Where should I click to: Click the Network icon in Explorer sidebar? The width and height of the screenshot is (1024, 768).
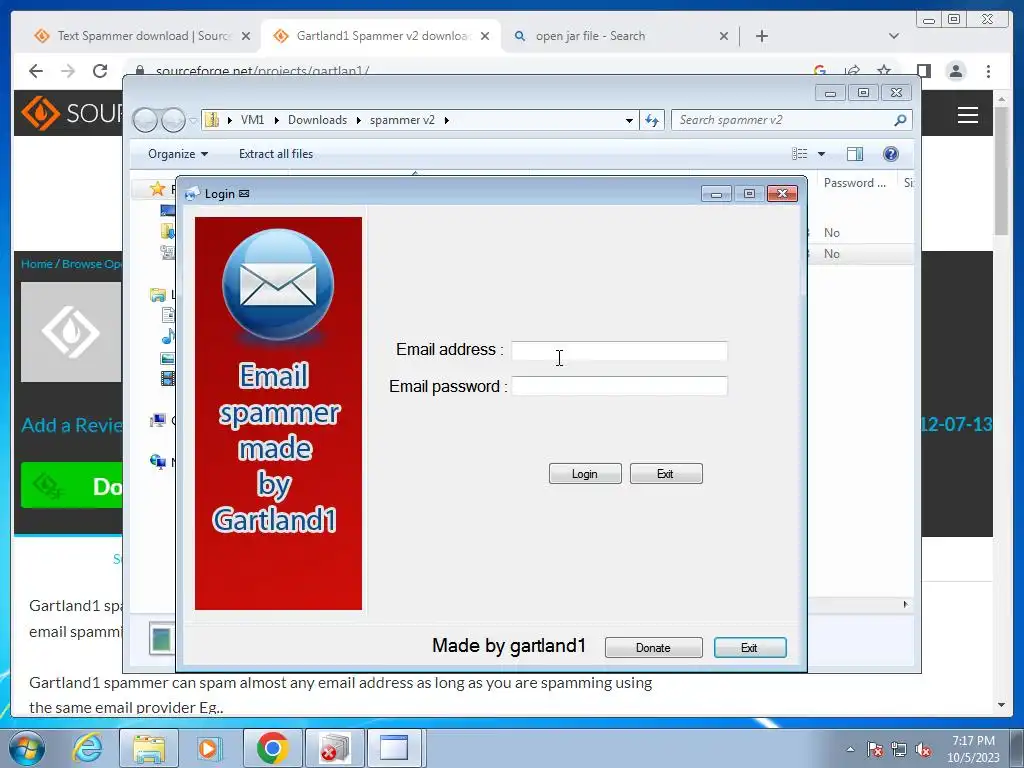pyautogui.click(x=157, y=462)
